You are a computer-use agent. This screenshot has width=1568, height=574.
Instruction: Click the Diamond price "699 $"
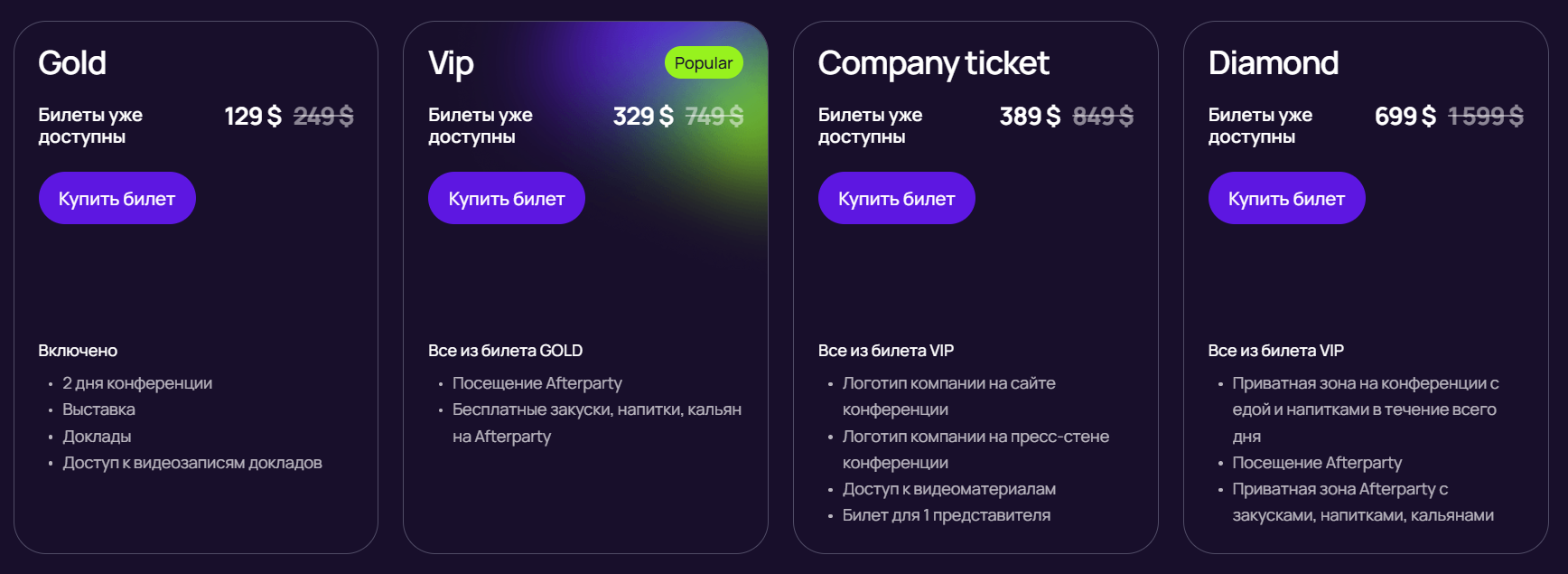(x=1405, y=117)
